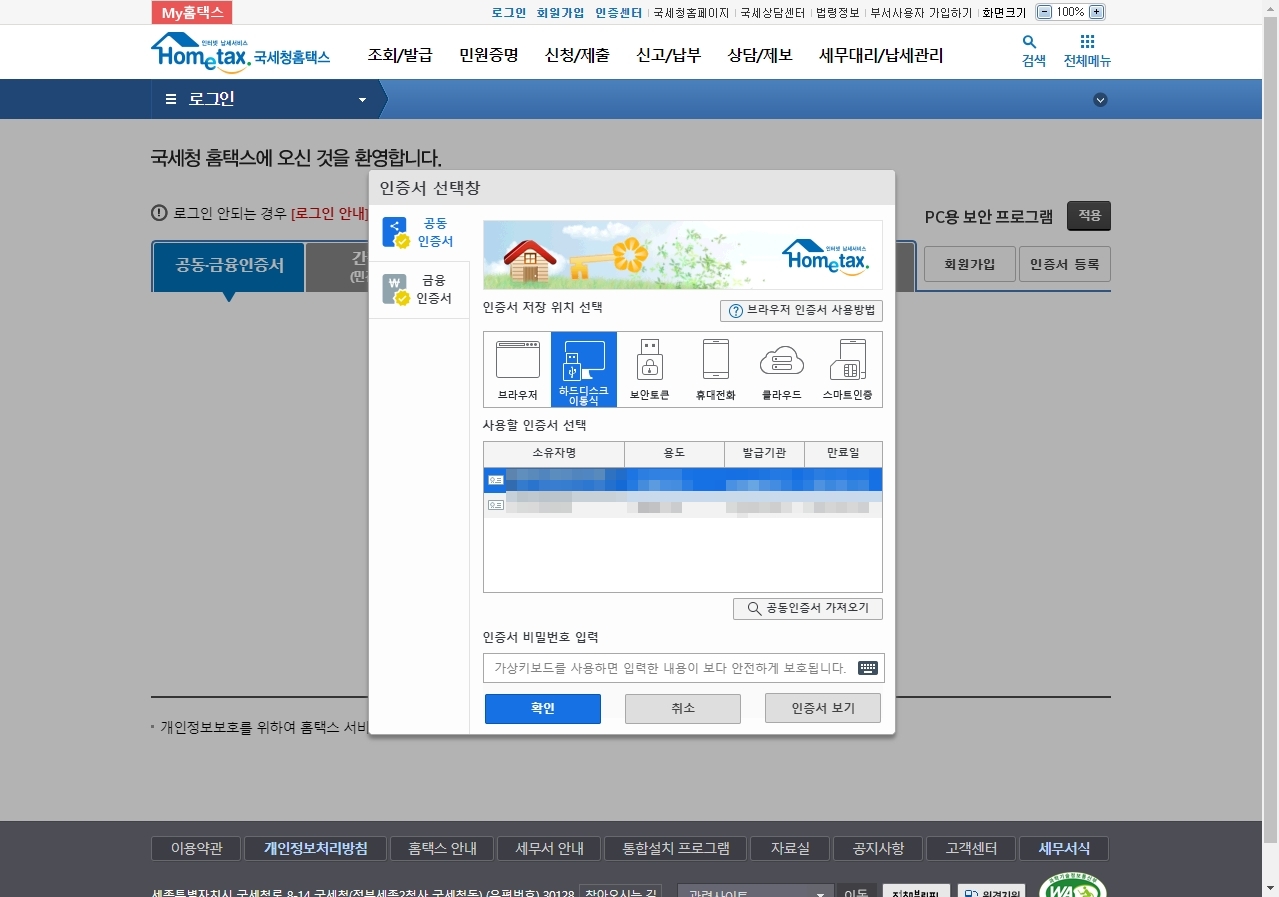Expand the 로그인 breadcrumb dropdown arrow
Viewport: 1279px width, 897px height.
[x=362, y=100]
